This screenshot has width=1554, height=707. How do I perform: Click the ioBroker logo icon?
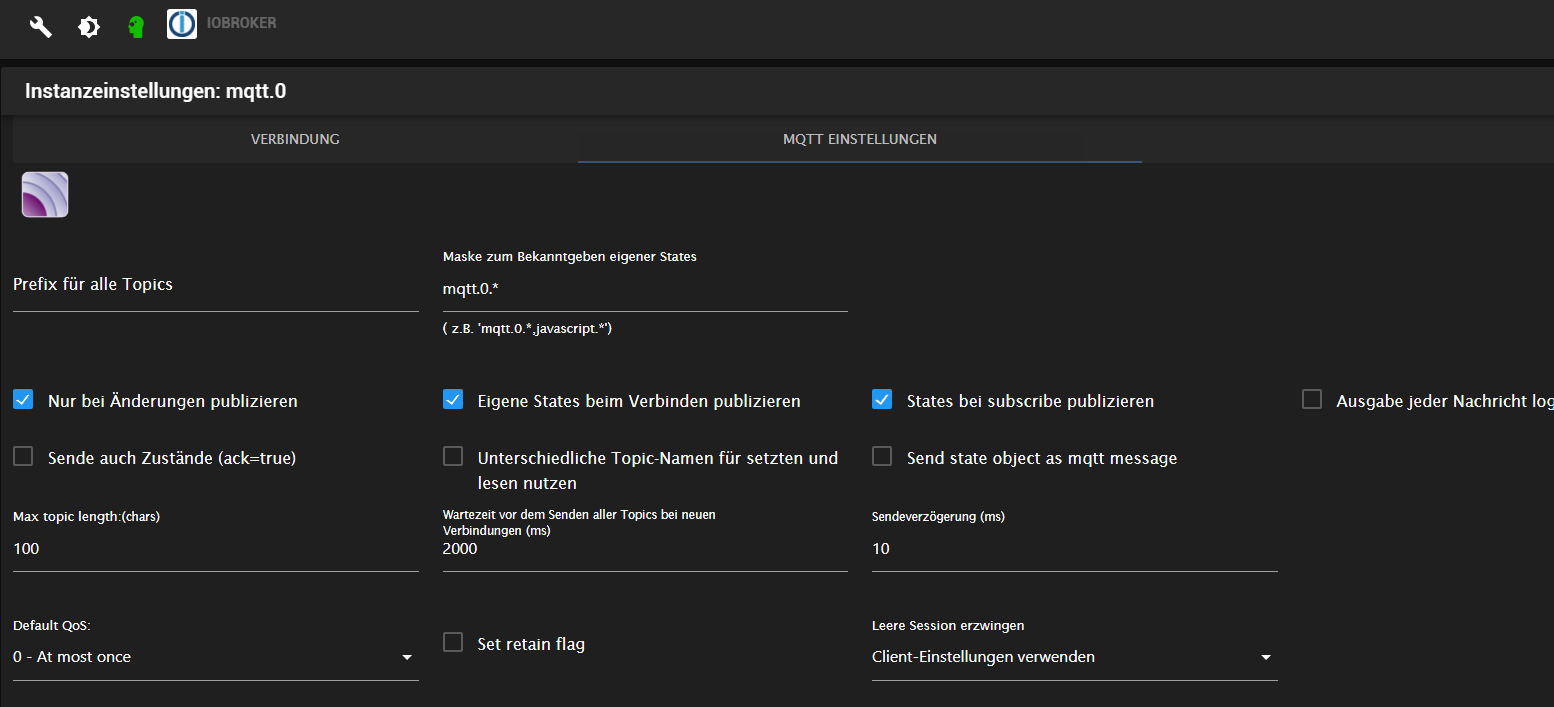coord(182,24)
